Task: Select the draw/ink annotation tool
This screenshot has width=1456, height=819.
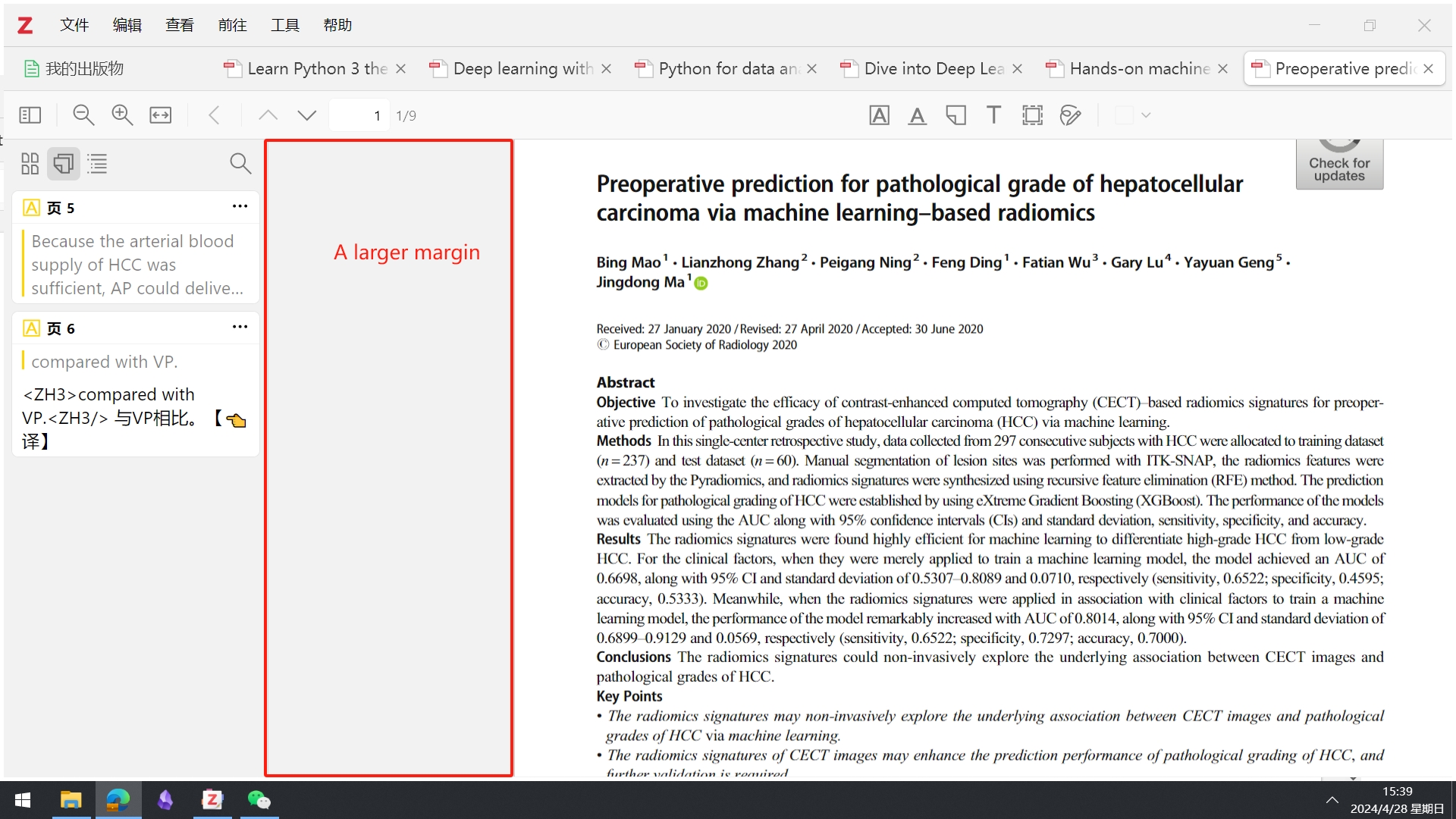Action: pyautogui.click(x=1070, y=115)
